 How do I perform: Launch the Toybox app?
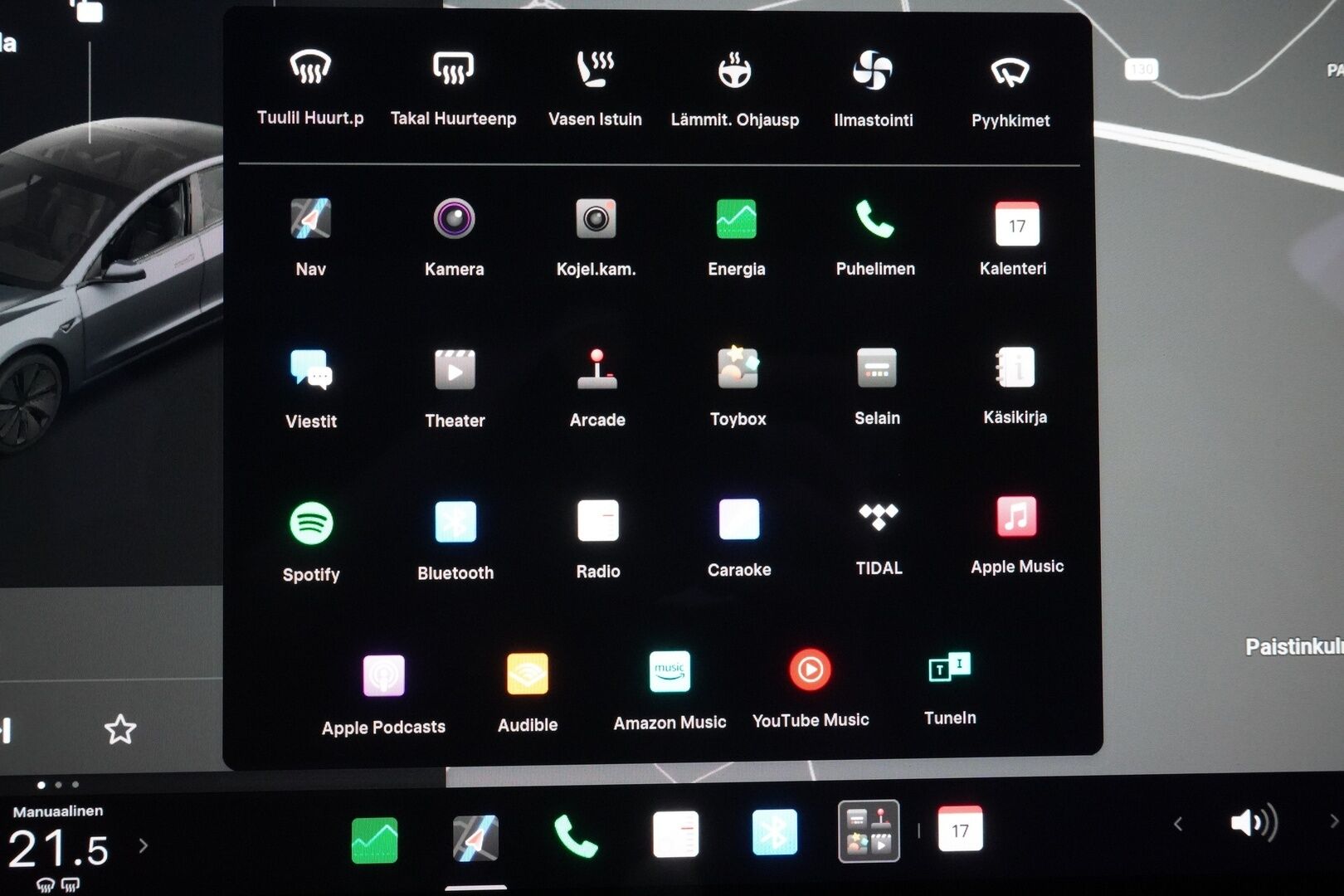(x=738, y=386)
